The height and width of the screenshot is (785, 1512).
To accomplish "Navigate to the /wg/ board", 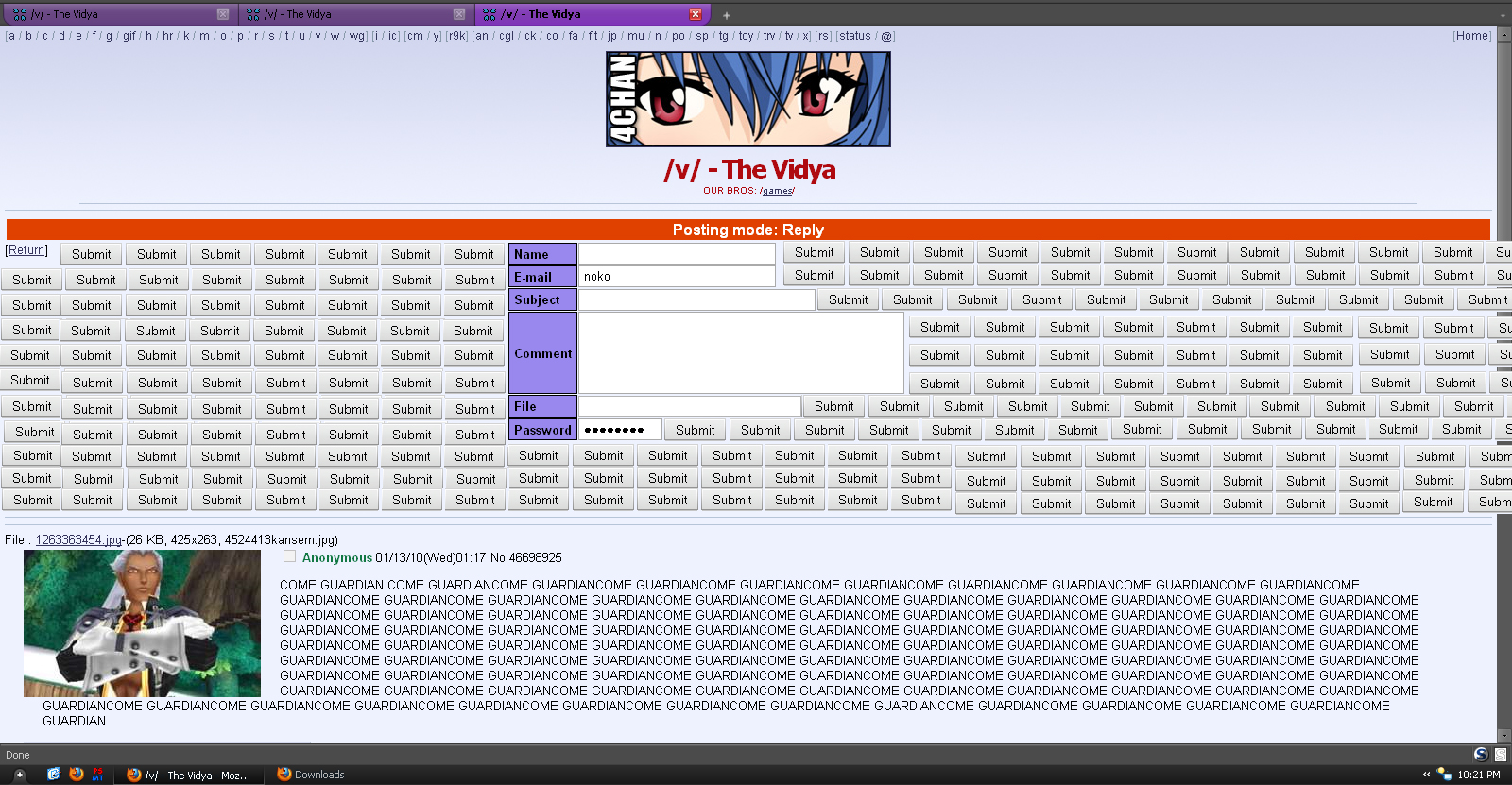I will pyautogui.click(x=357, y=36).
